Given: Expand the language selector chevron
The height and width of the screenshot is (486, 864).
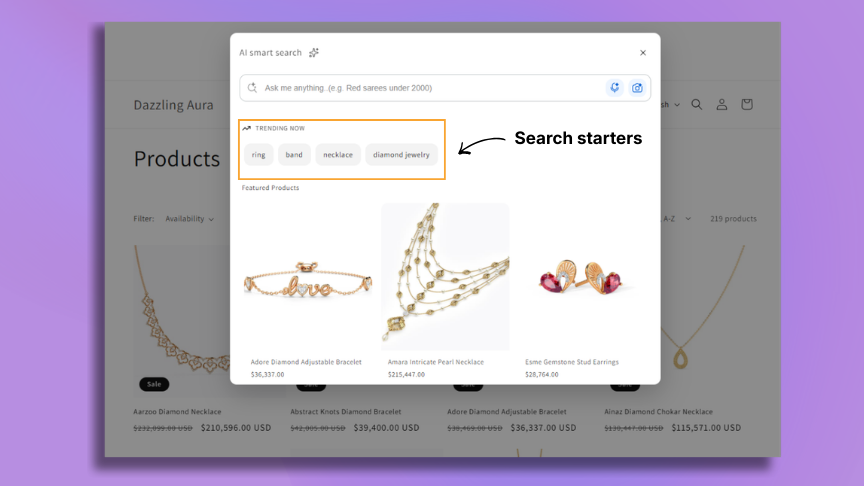Looking at the screenshot, I should pos(677,105).
